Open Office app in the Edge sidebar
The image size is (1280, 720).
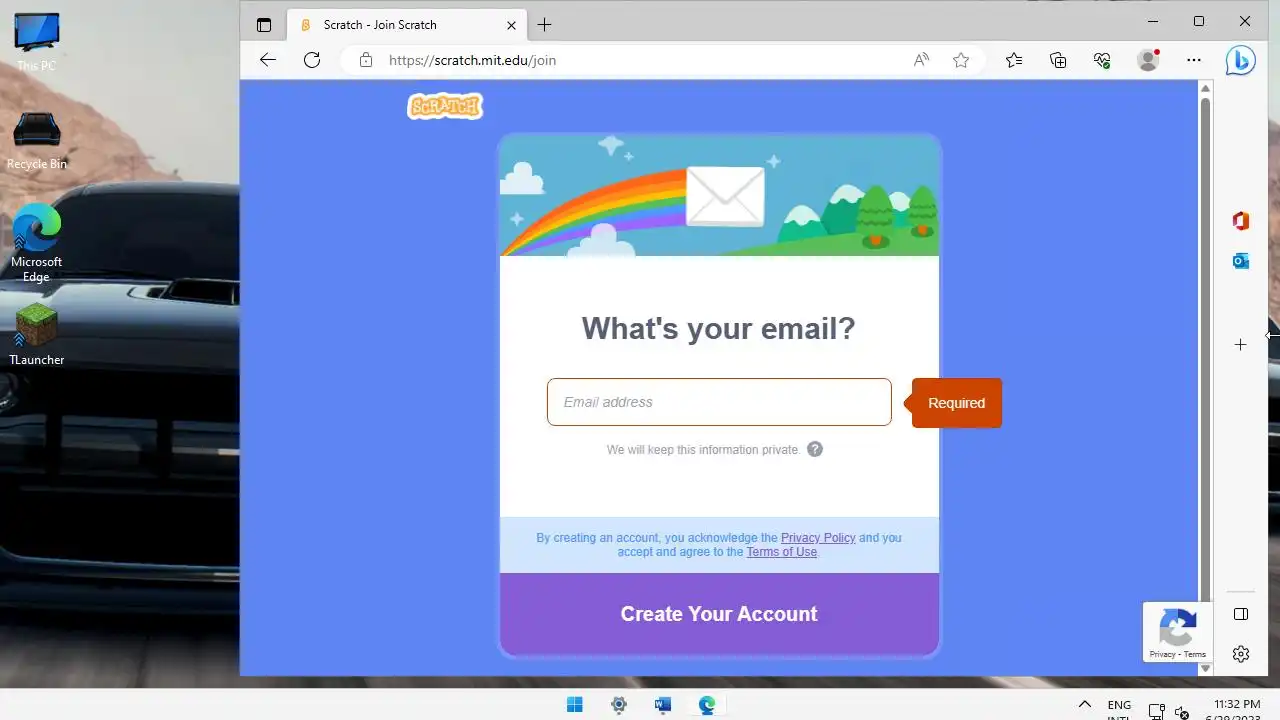(x=1241, y=221)
